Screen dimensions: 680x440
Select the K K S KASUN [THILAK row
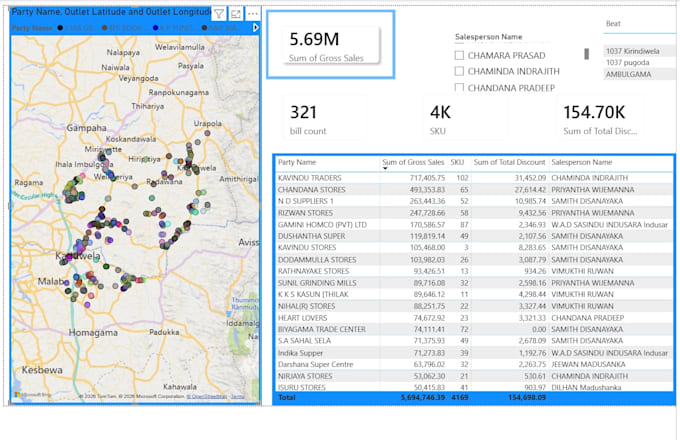[474, 294]
